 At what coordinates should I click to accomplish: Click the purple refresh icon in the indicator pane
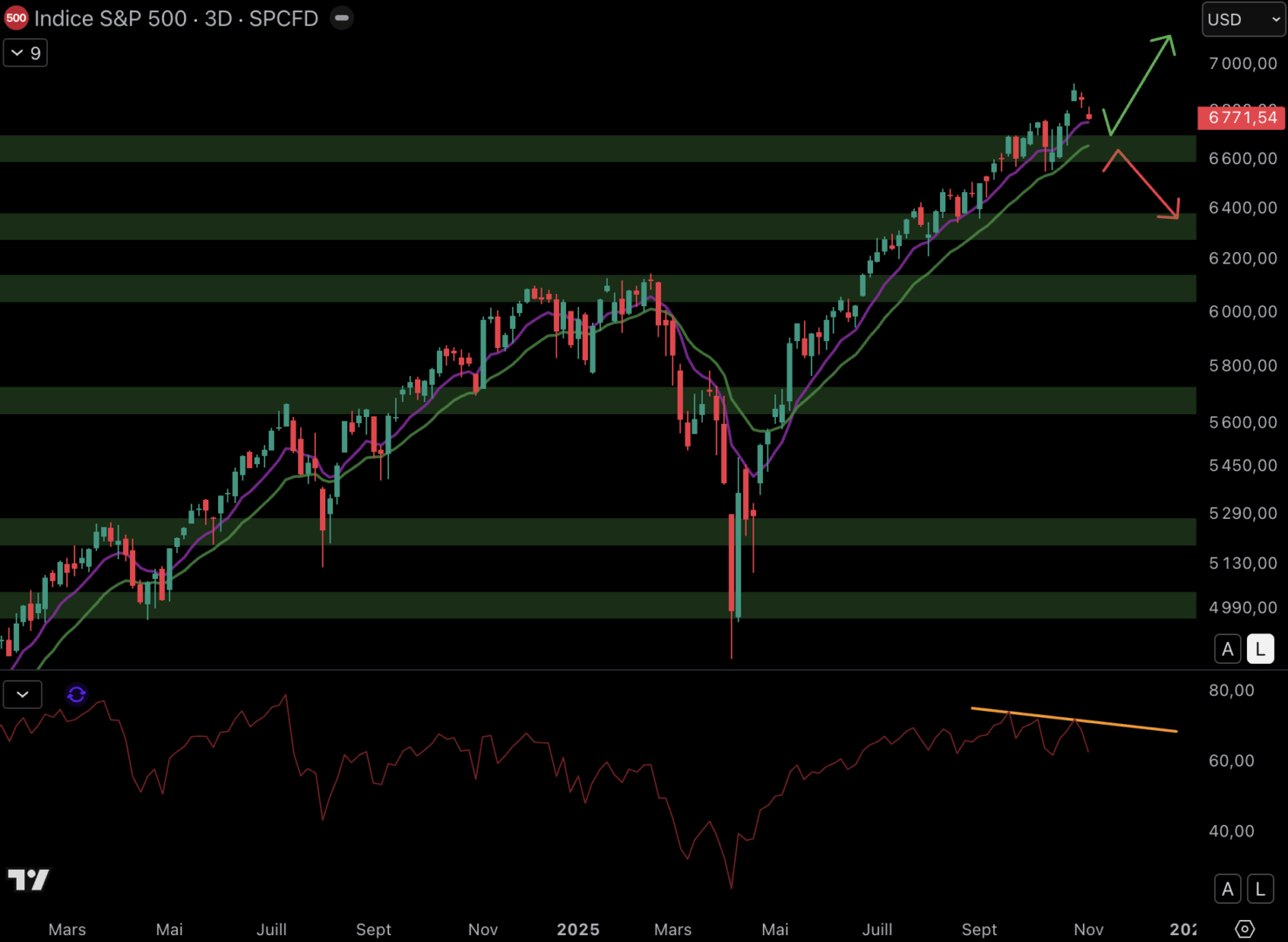[x=77, y=694]
